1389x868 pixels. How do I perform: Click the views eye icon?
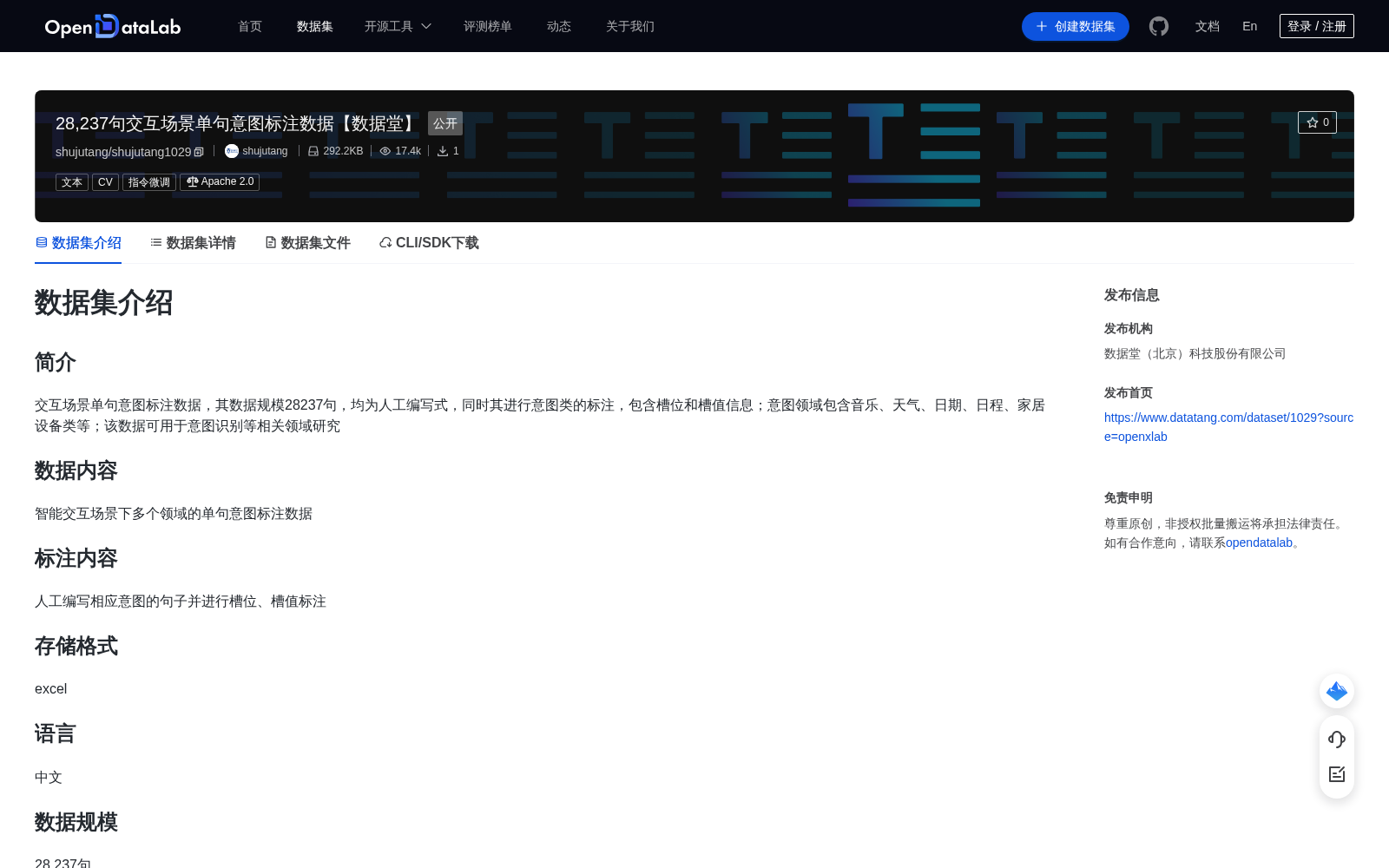pyautogui.click(x=385, y=151)
